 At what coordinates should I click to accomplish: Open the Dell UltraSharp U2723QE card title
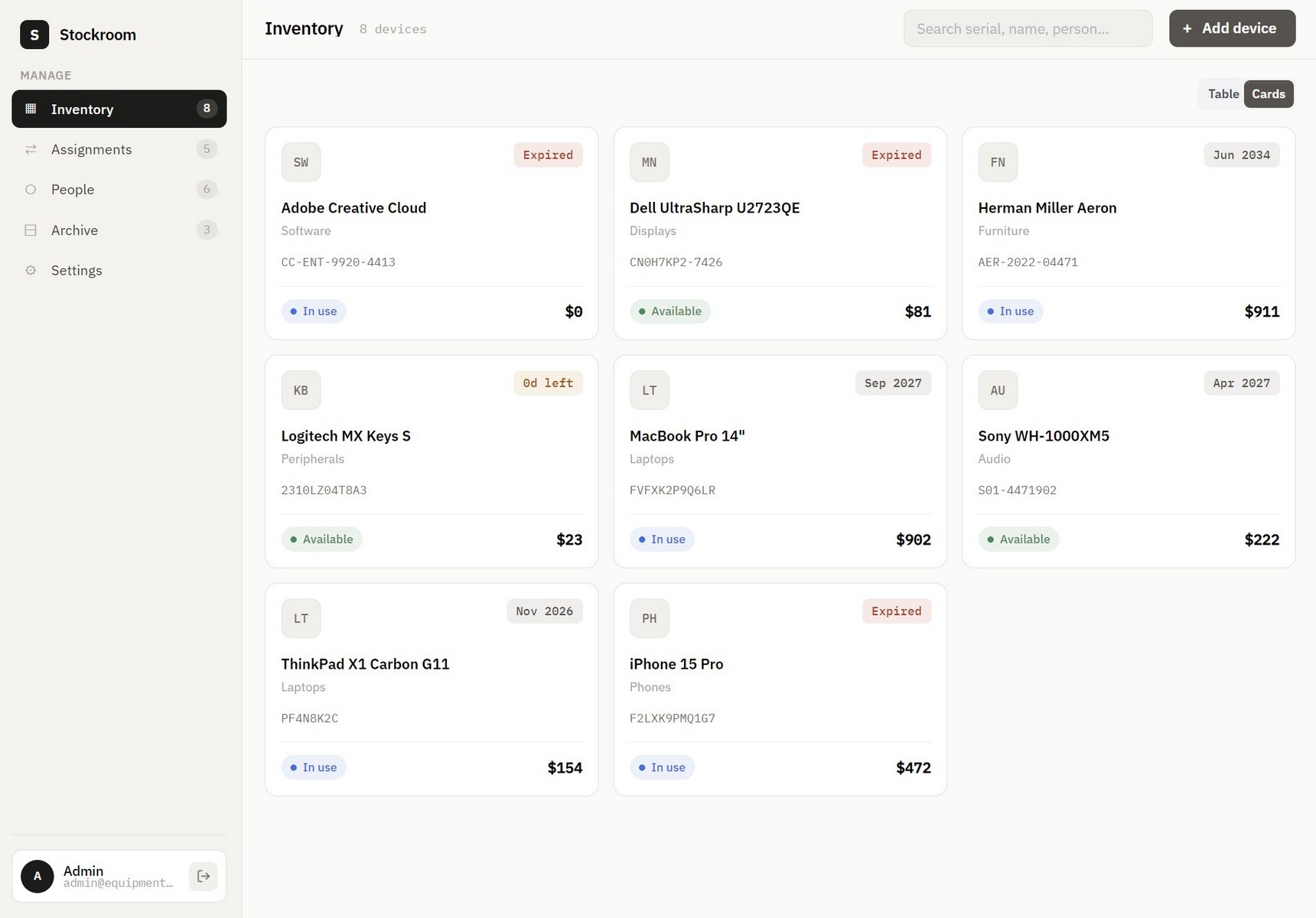click(715, 208)
